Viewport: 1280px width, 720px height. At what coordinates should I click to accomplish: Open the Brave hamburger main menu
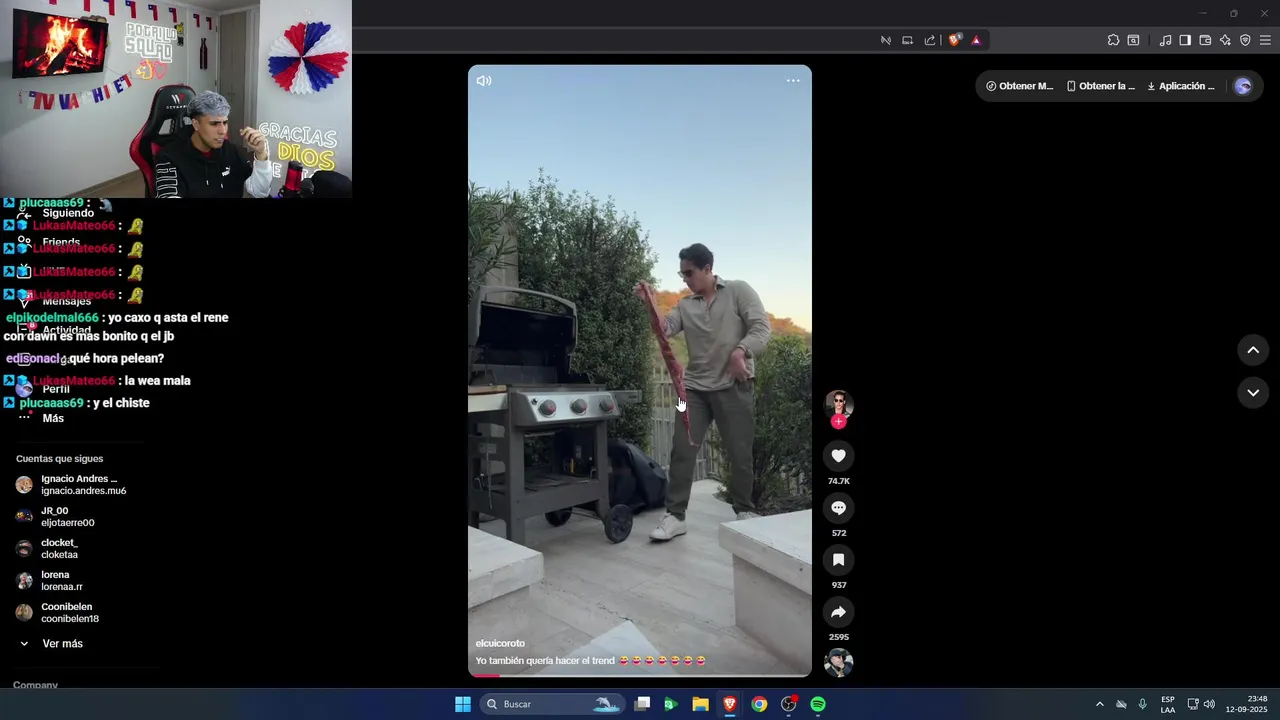click(1265, 40)
